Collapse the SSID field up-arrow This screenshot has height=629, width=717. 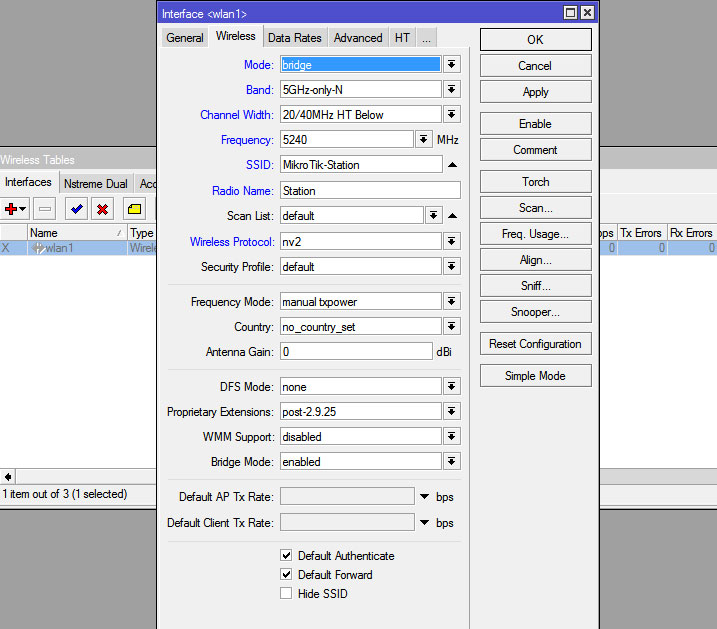[452, 165]
